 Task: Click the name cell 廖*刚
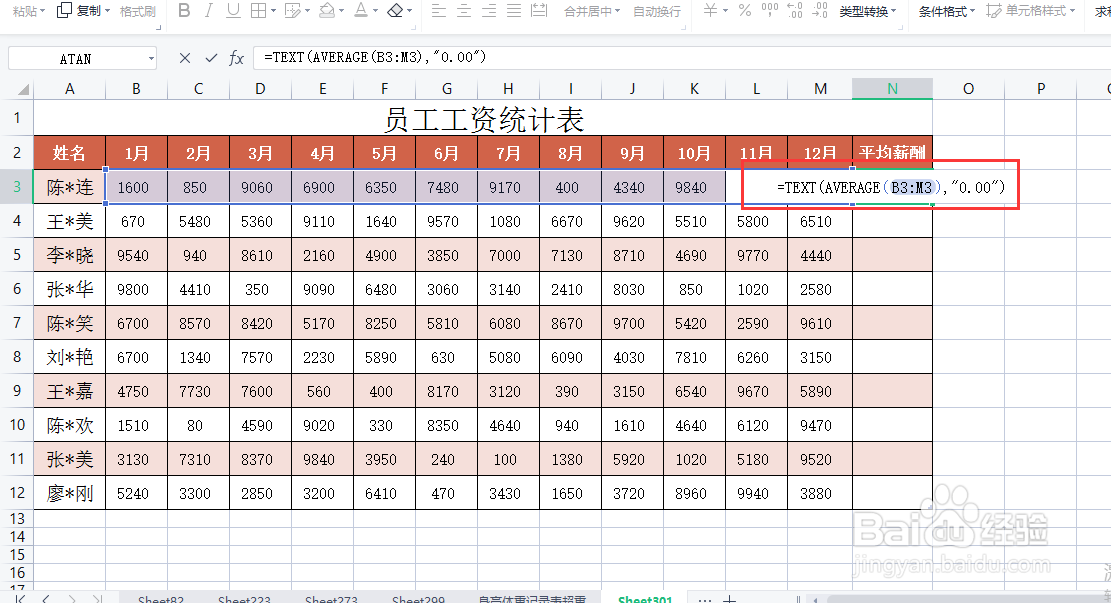tap(69, 493)
